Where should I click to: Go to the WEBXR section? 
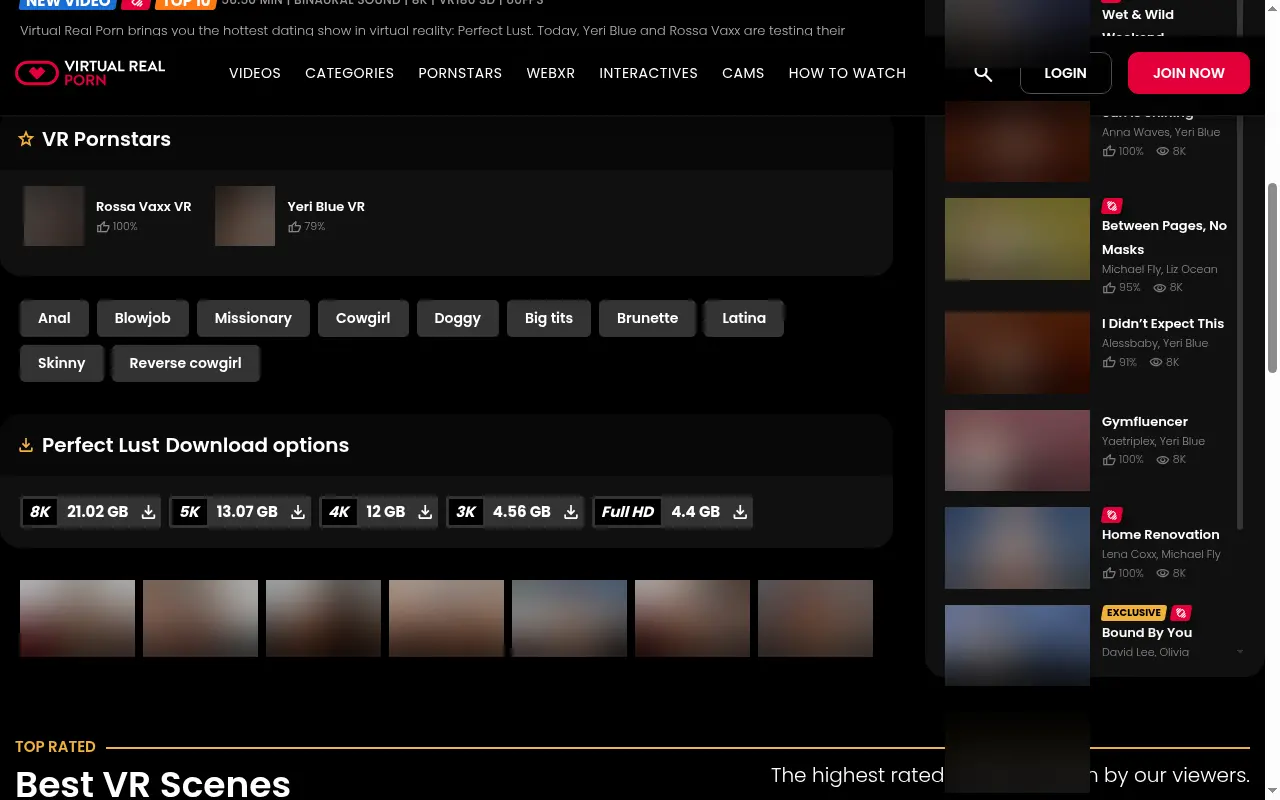click(x=551, y=73)
